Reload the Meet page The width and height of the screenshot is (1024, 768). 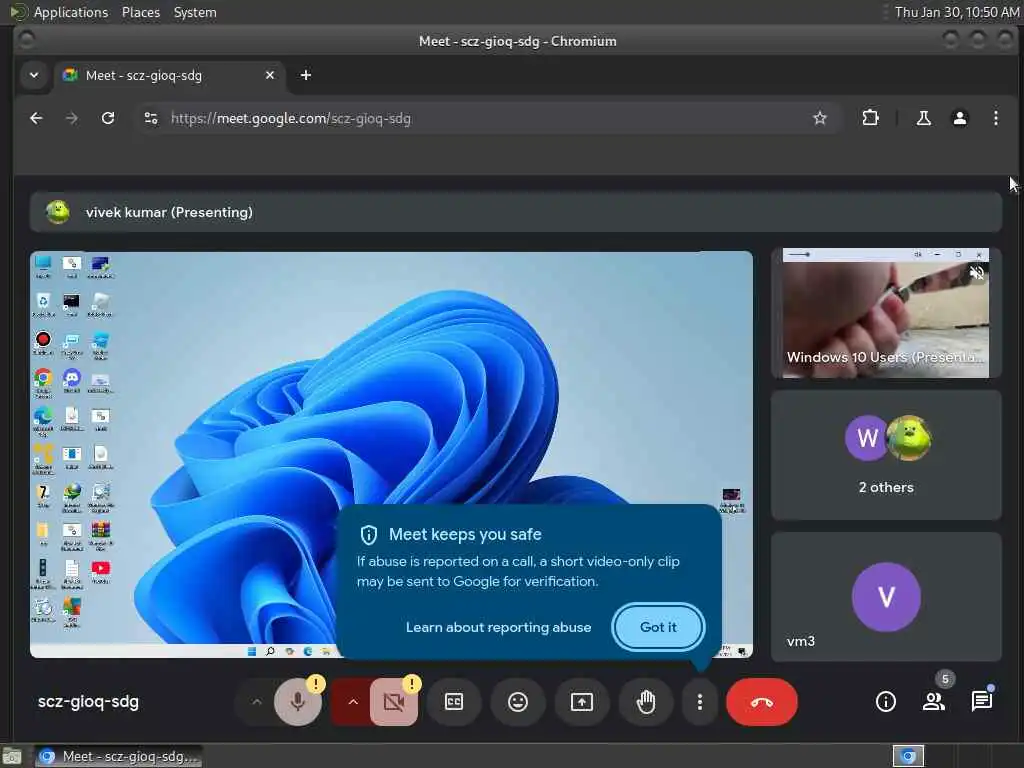point(108,118)
